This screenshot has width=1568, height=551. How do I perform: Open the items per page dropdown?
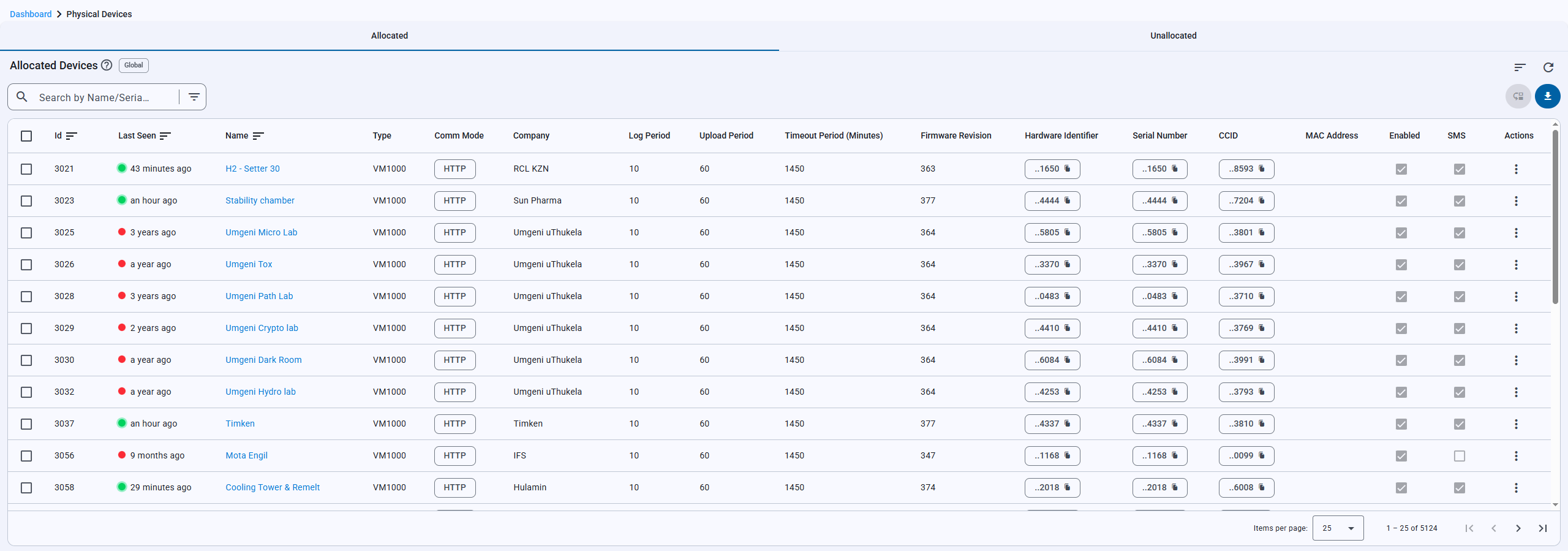(x=1338, y=528)
